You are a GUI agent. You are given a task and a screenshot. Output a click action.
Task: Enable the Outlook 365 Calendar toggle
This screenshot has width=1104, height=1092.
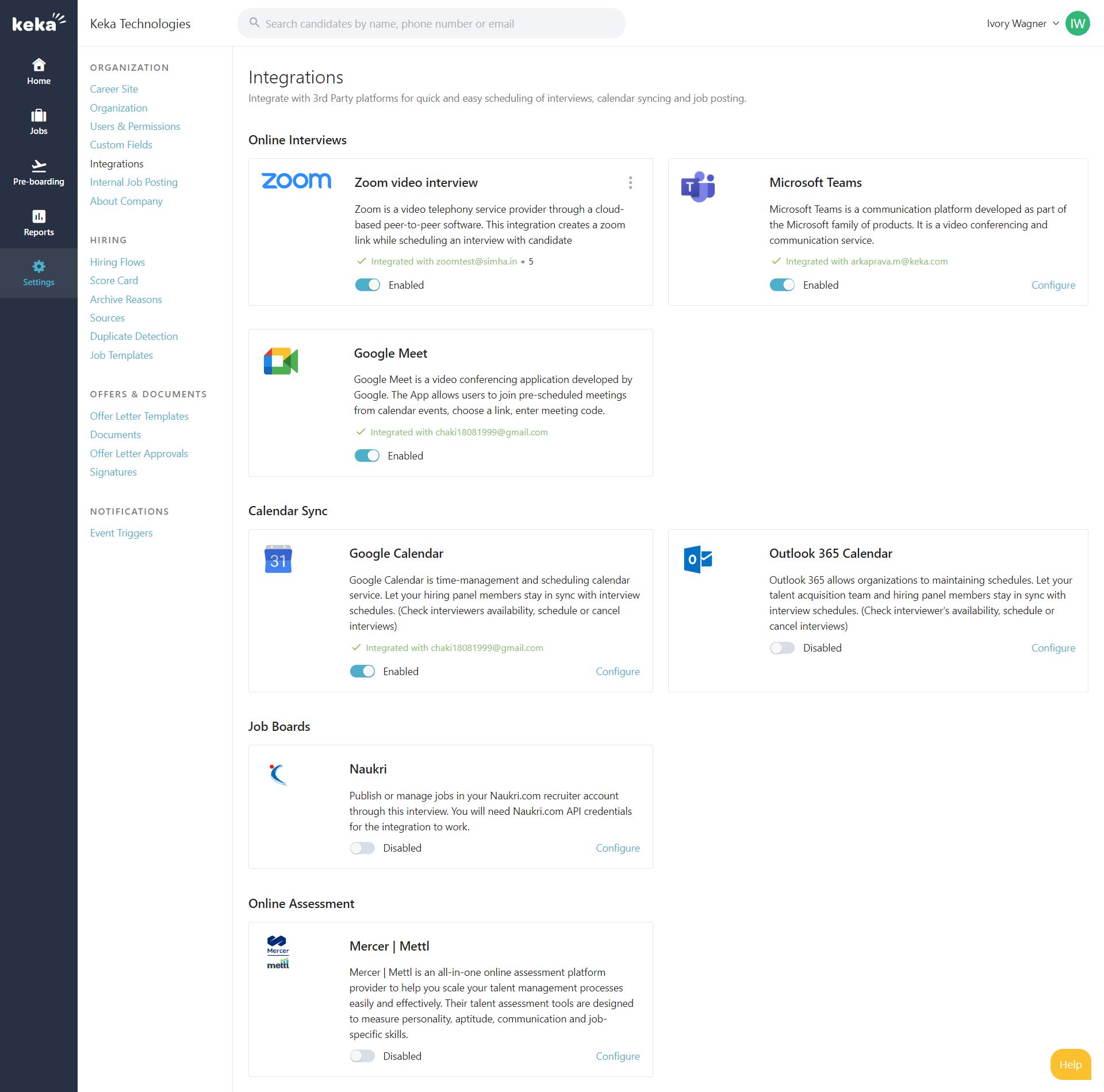tap(782, 648)
